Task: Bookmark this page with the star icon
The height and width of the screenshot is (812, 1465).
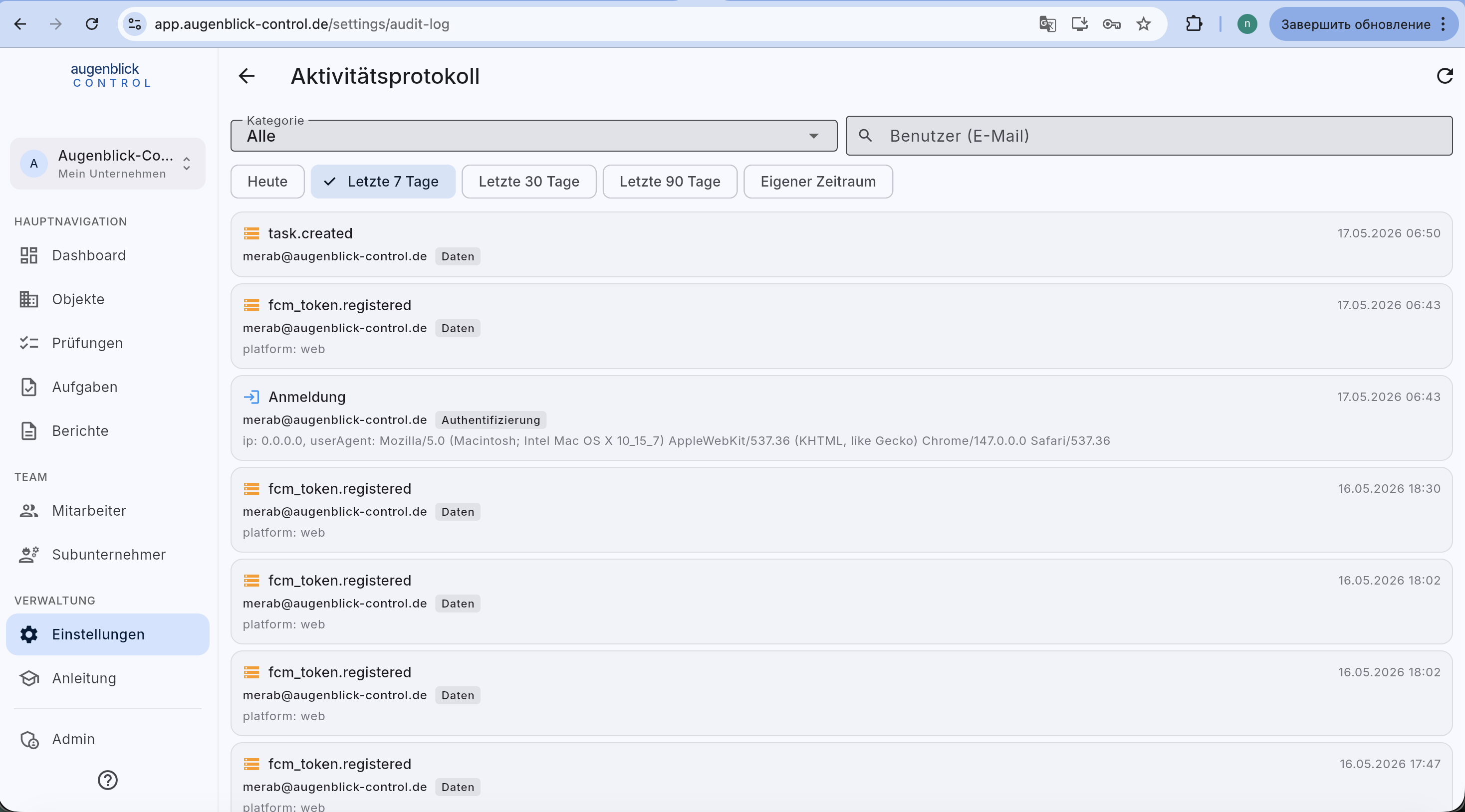Action: coord(1144,24)
